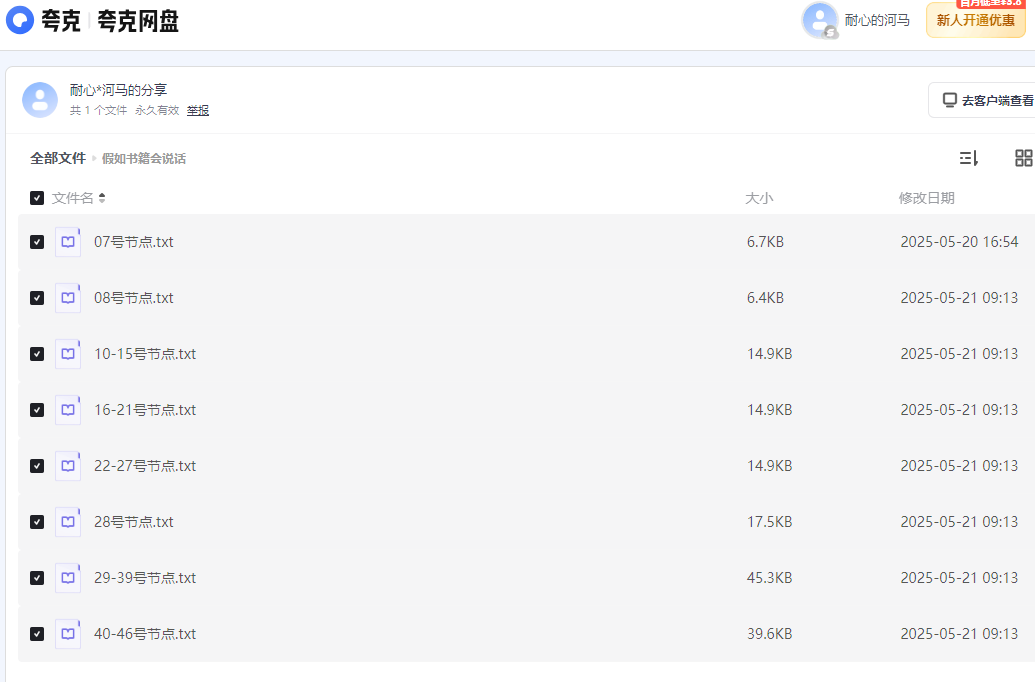Toggle the select-all files checkbox
This screenshot has width=1035, height=682.
pyautogui.click(x=37, y=198)
